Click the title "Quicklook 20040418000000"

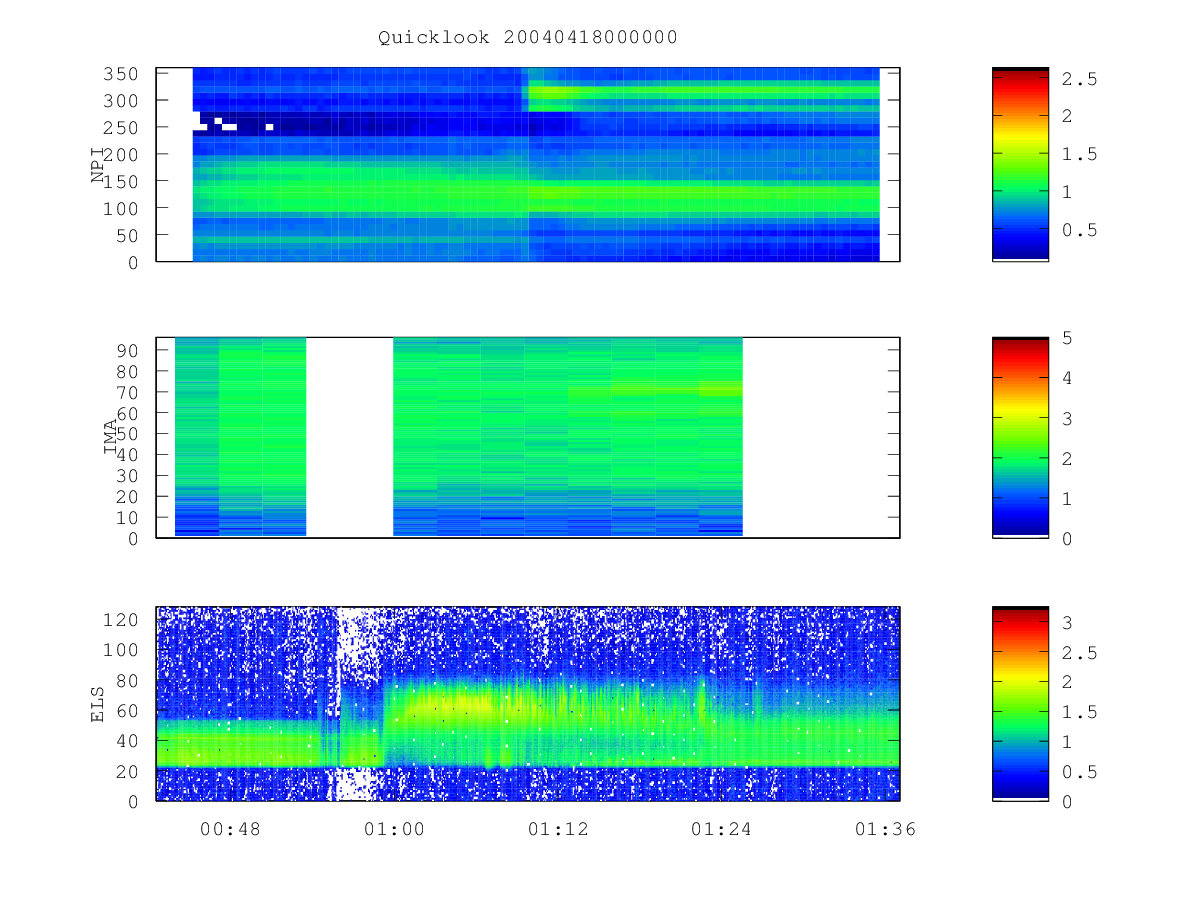(528, 37)
